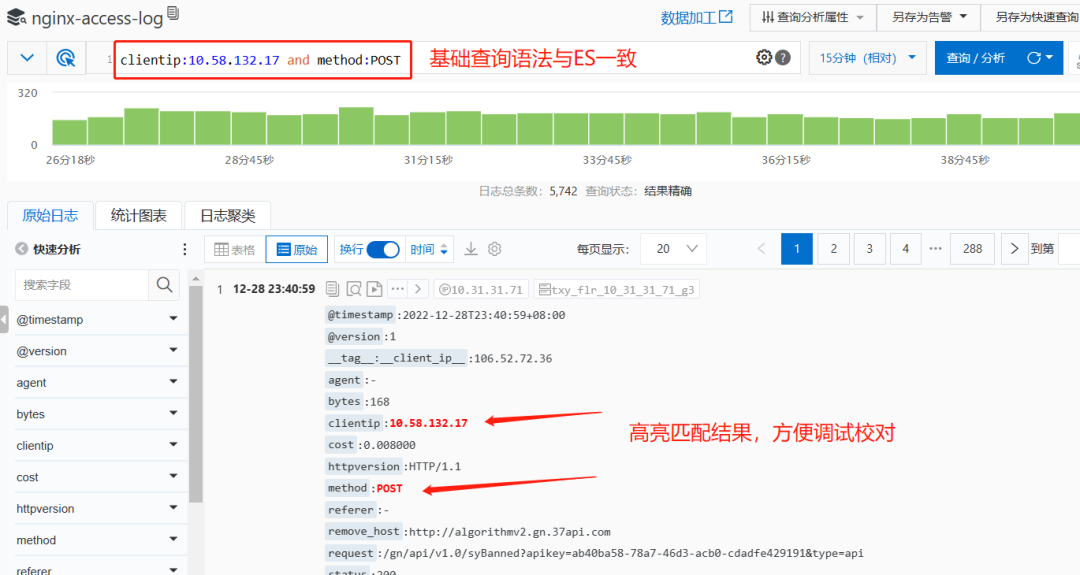Click the 搜索字段 search input
The height and width of the screenshot is (575, 1080).
[81, 284]
